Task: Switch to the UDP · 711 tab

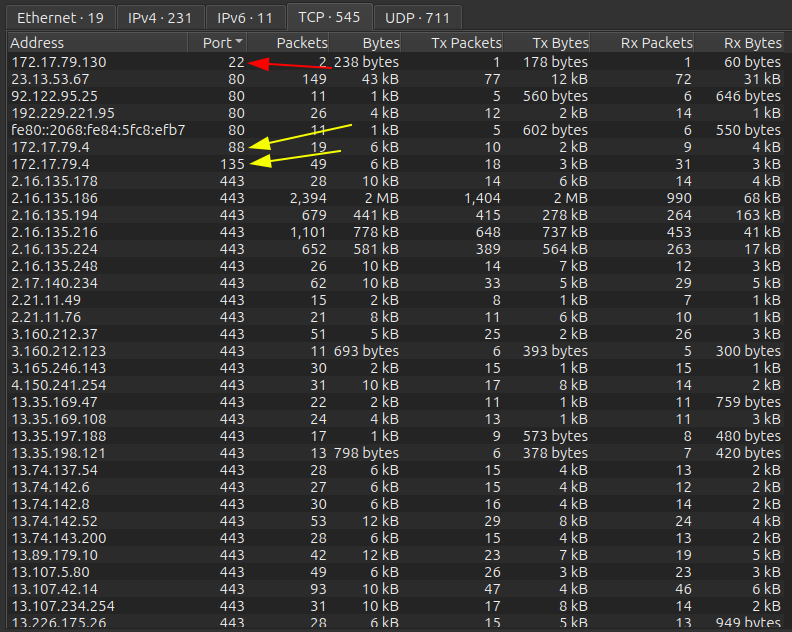Action: coord(418,17)
